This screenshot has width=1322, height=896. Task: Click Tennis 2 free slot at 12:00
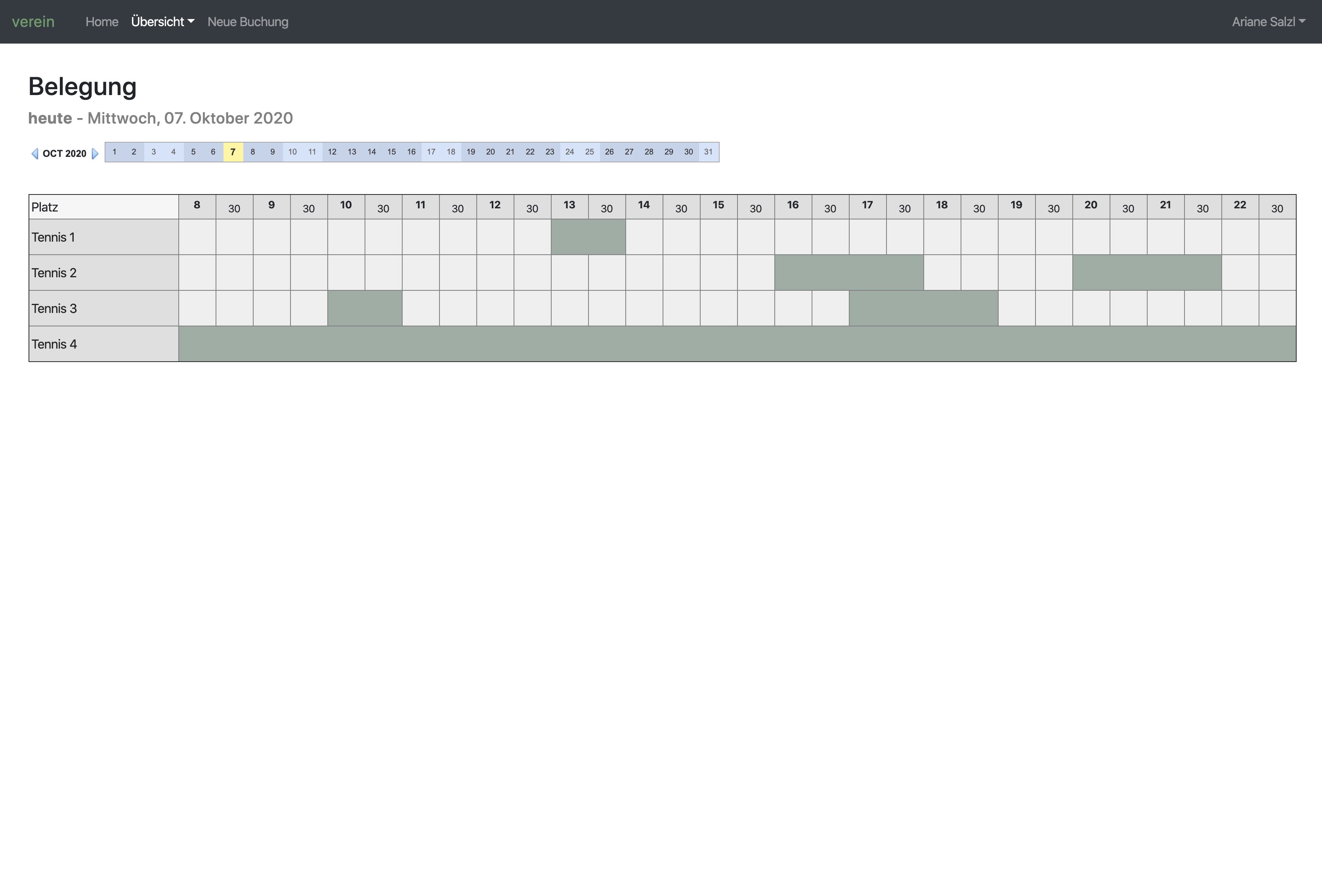click(x=495, y=273)
